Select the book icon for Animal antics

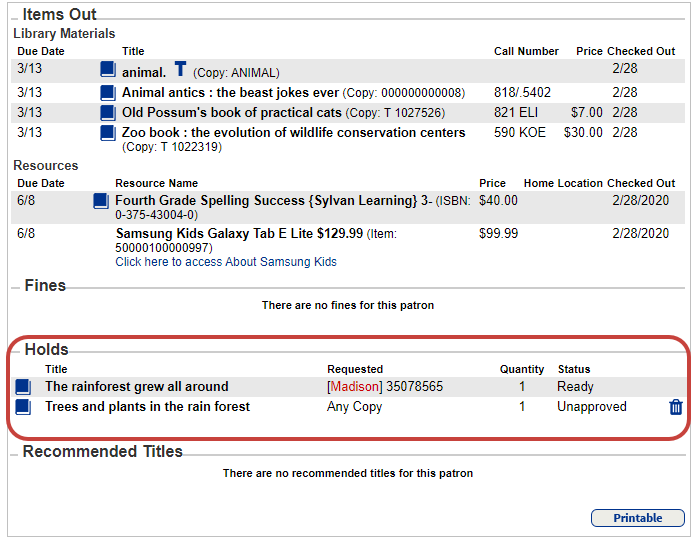[108, 92]
